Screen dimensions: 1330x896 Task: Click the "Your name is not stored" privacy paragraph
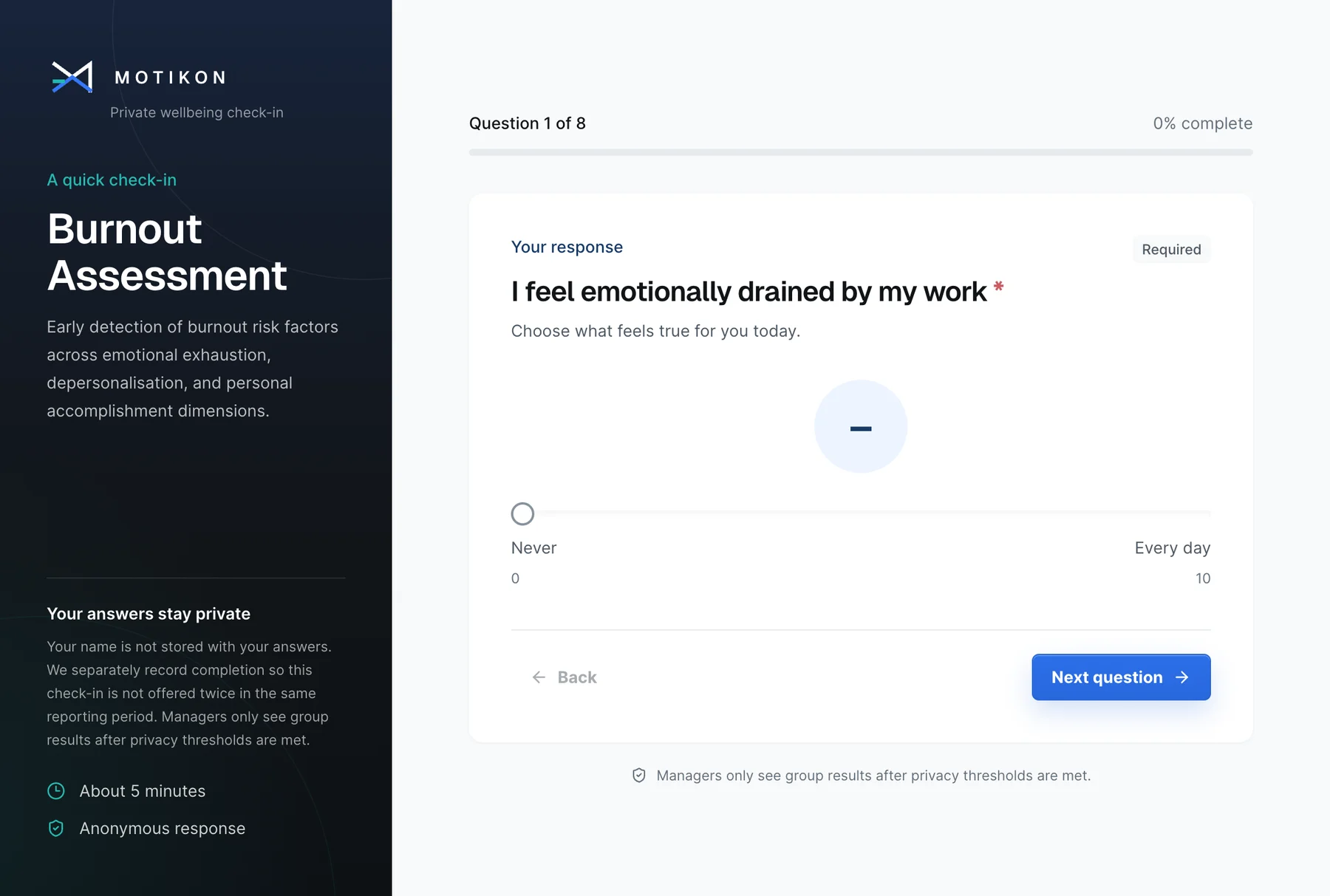[189, 693]
